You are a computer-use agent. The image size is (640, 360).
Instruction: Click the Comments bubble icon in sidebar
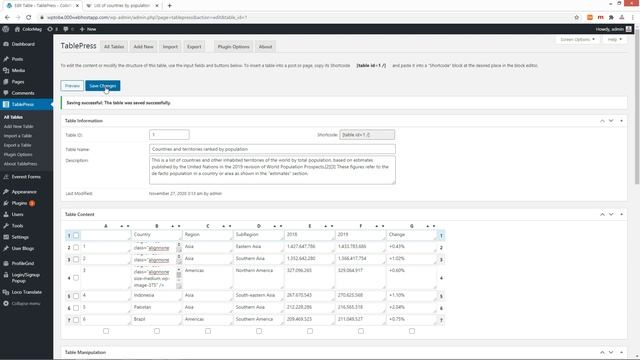click(6, 93)
